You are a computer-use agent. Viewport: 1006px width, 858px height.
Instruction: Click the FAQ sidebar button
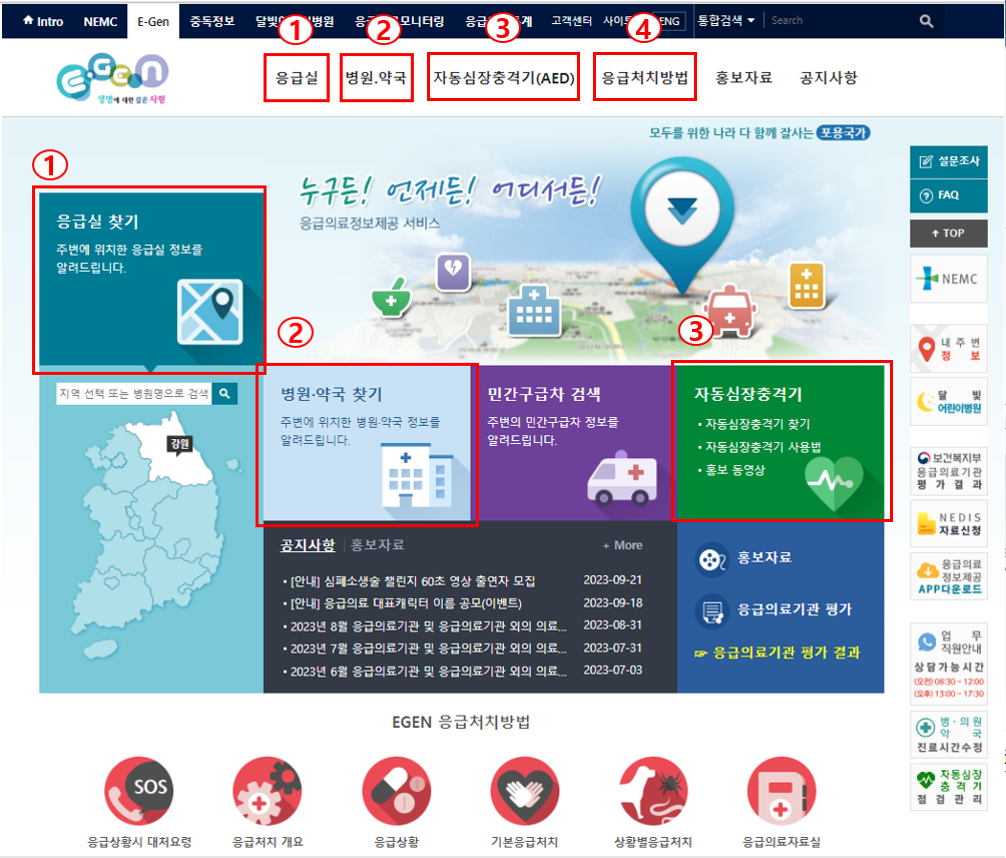pos(949,195)
